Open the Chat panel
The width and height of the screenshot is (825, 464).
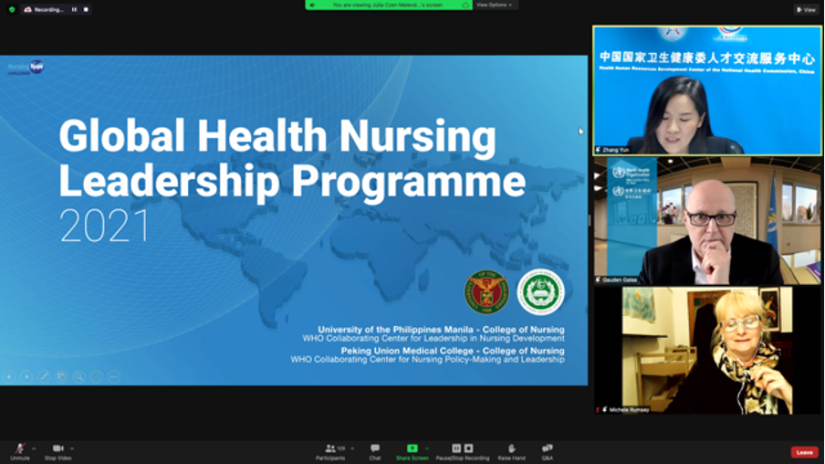tap(375, 451)
